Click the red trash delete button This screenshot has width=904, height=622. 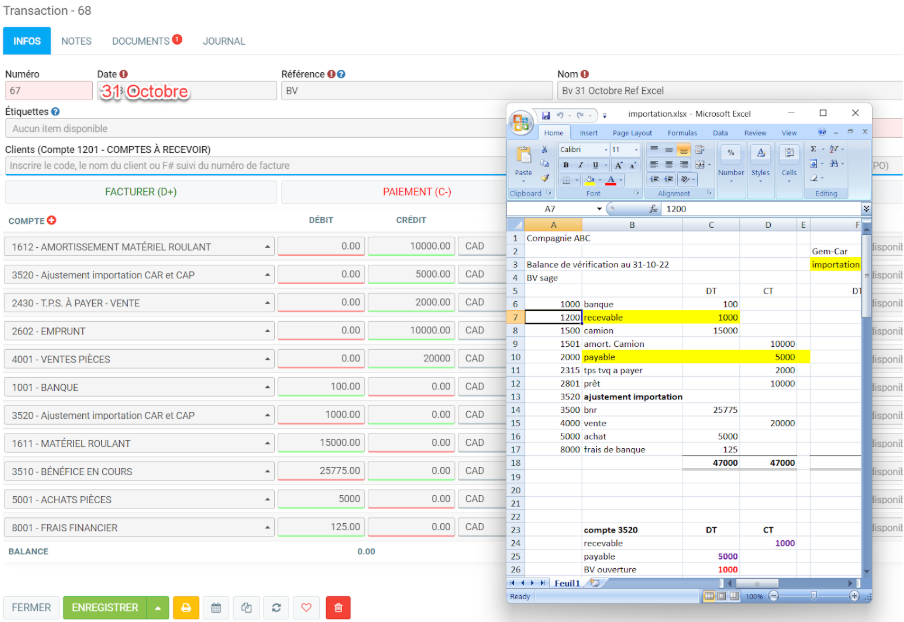click(338, 607)
